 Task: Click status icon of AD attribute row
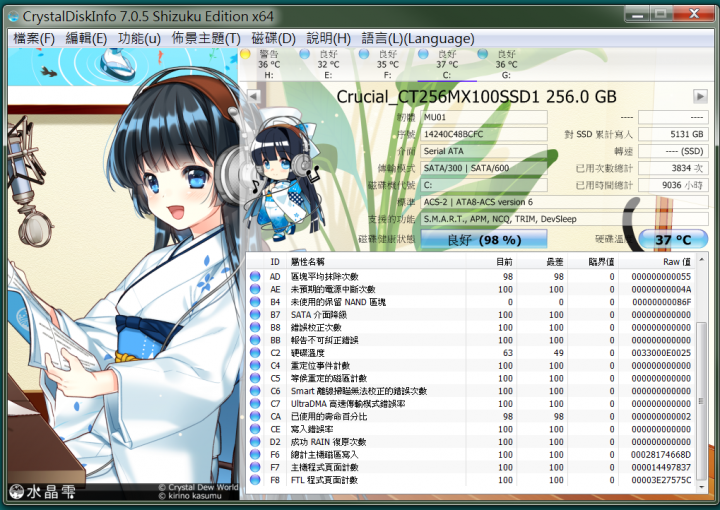tap(255, 276)
